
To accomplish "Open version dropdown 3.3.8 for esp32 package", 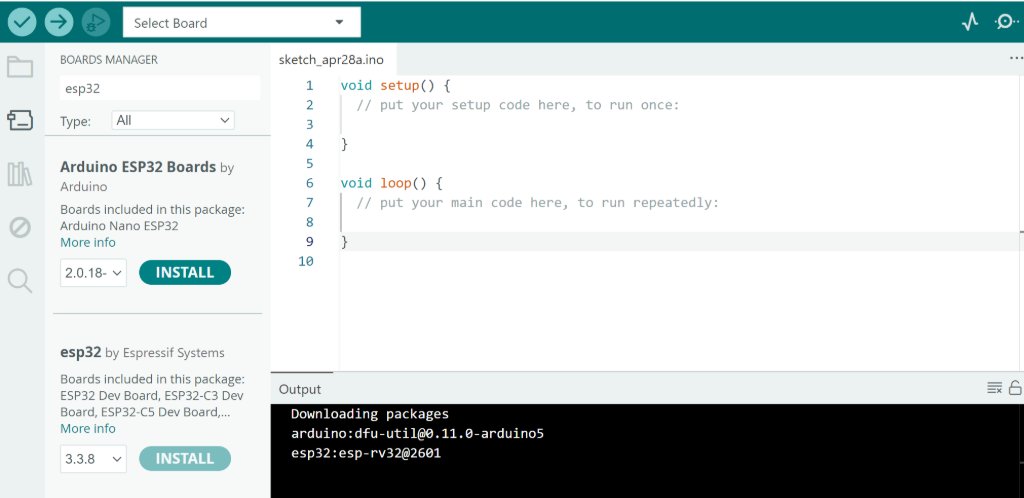I will pyautogui.click(x=93, y=459).
